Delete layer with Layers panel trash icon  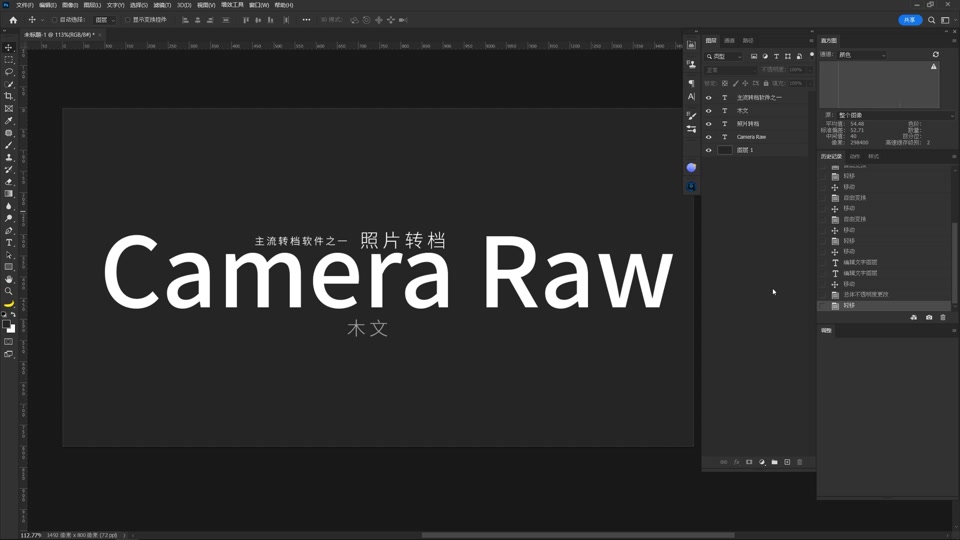[x=800, y=462]
